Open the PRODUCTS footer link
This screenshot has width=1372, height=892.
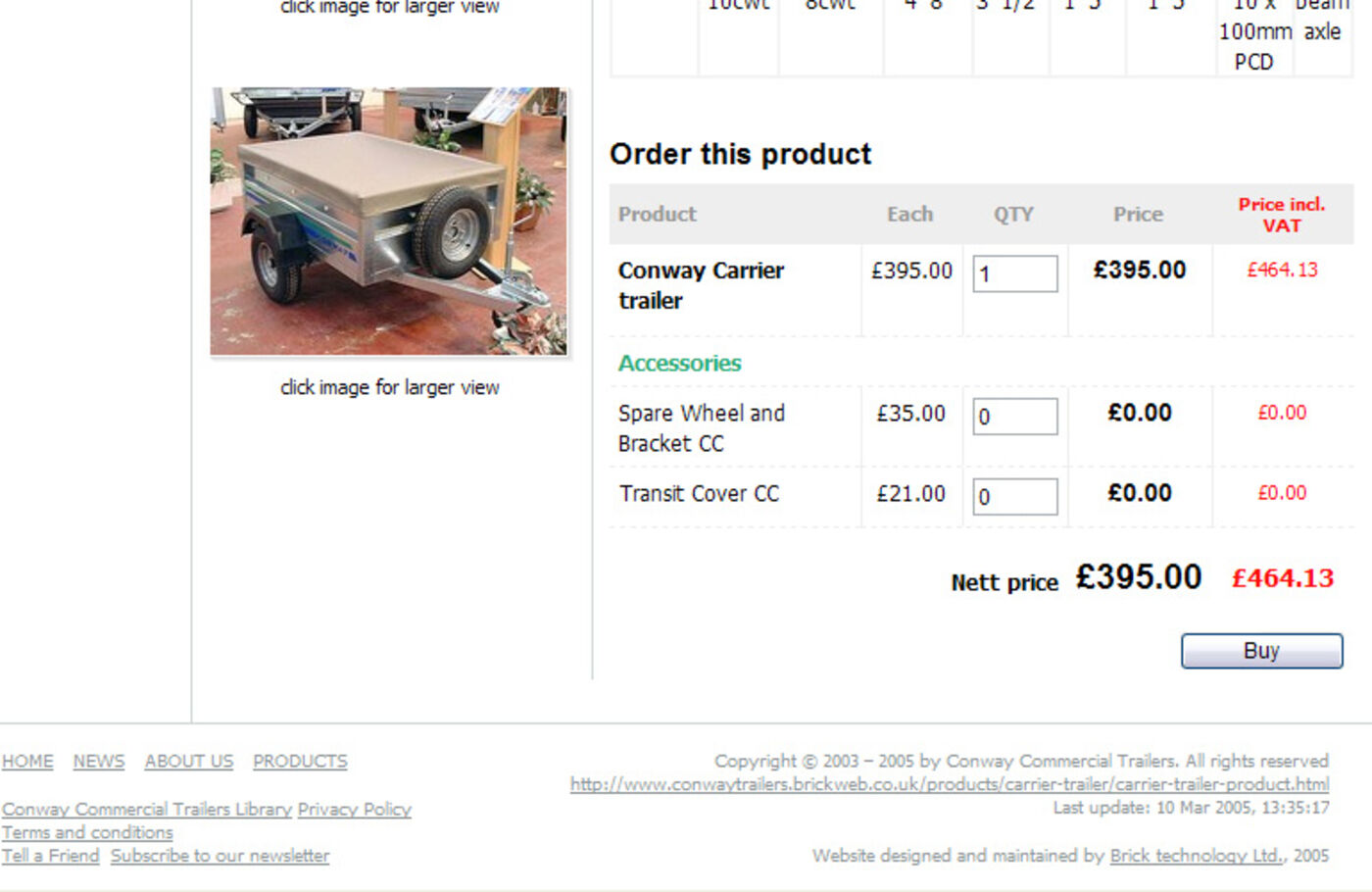(300, 762)
